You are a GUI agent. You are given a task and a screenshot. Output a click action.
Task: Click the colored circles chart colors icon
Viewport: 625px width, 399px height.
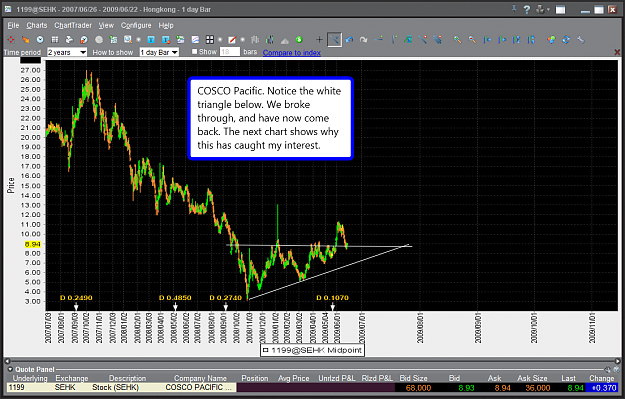tap(551, 39)
